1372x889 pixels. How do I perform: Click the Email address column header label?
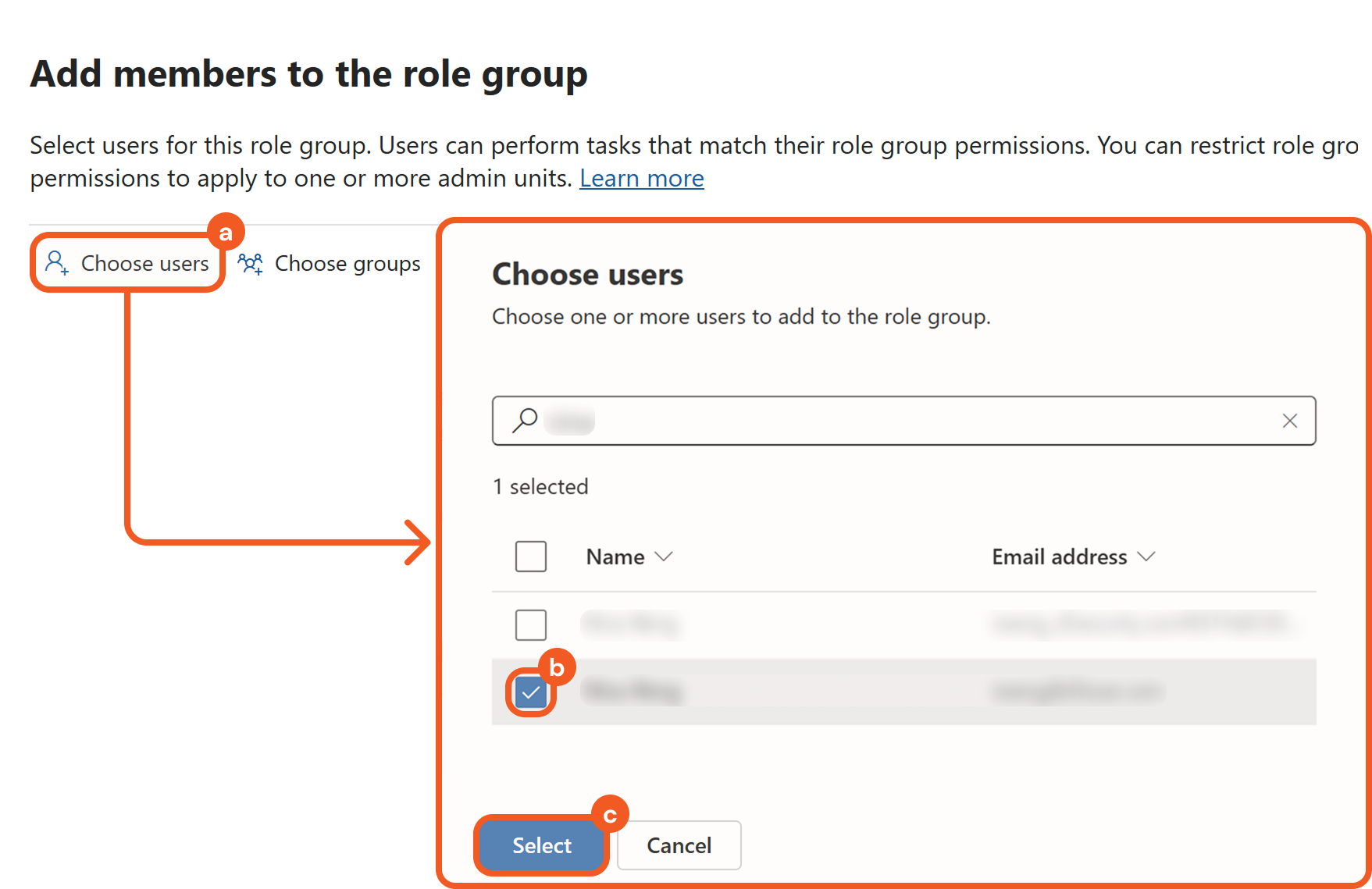coord(1059,557)
